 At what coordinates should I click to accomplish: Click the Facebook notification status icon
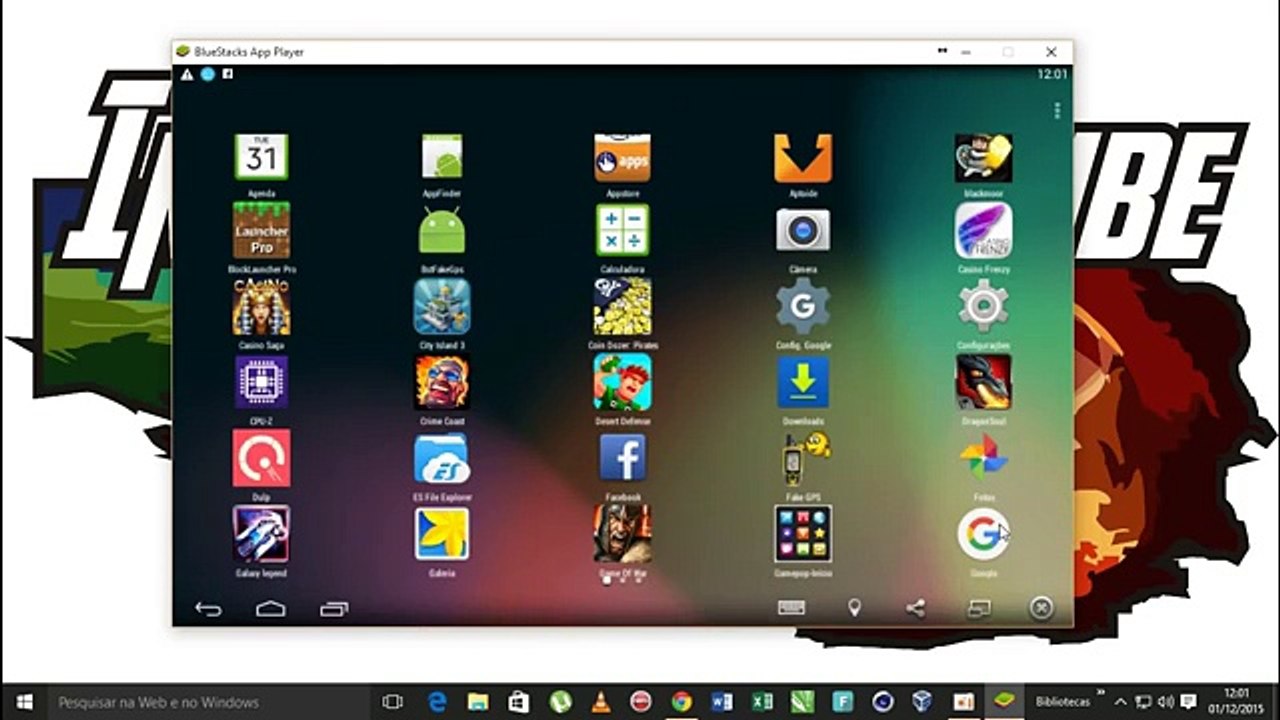click(x=228, y=74)
